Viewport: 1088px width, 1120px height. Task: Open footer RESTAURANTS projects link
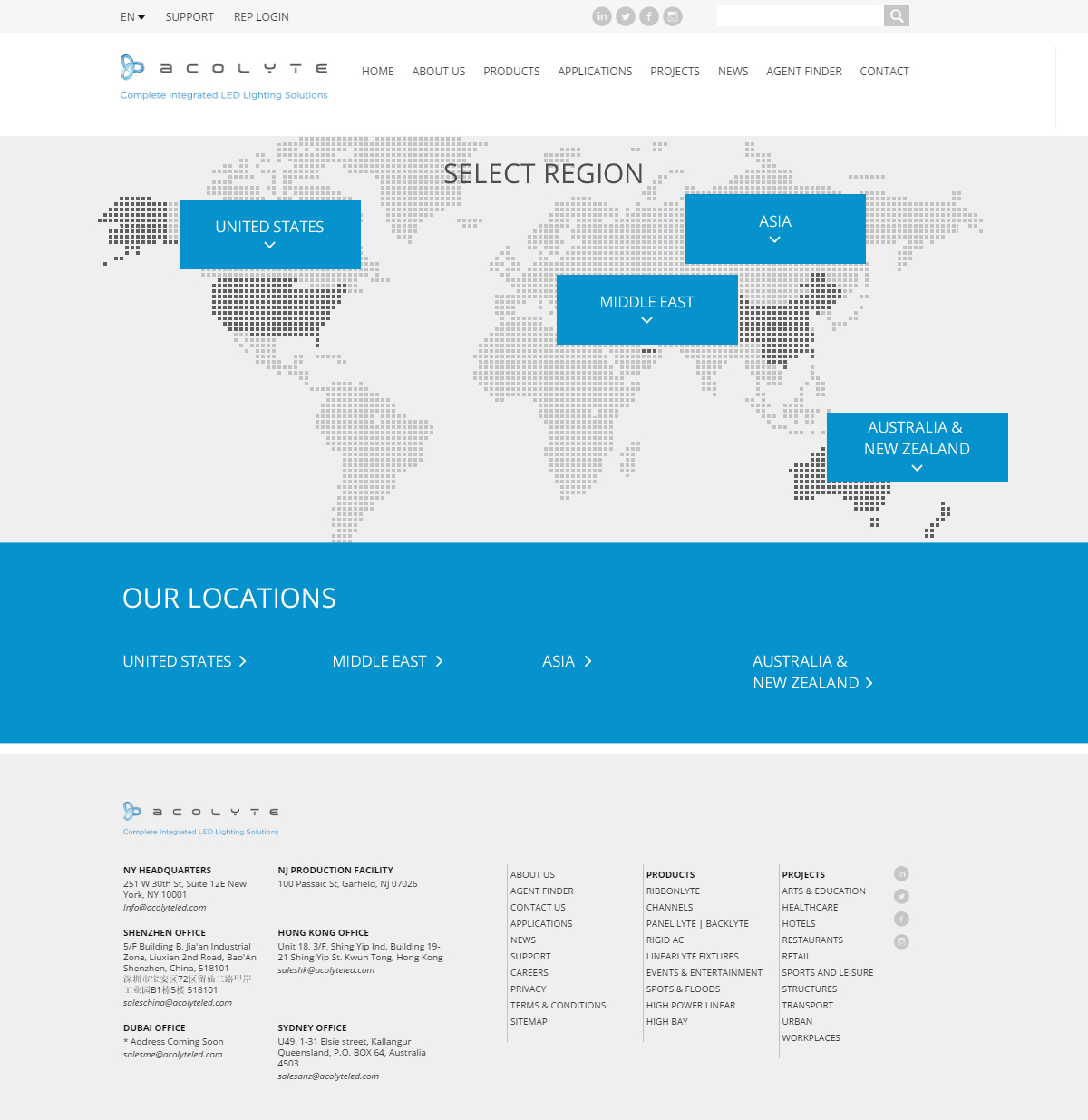812,940
